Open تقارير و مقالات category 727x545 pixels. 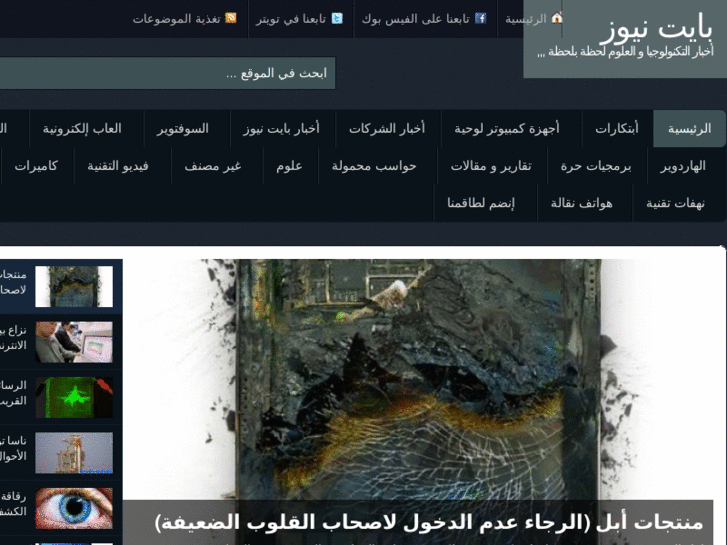coord(491,166)
